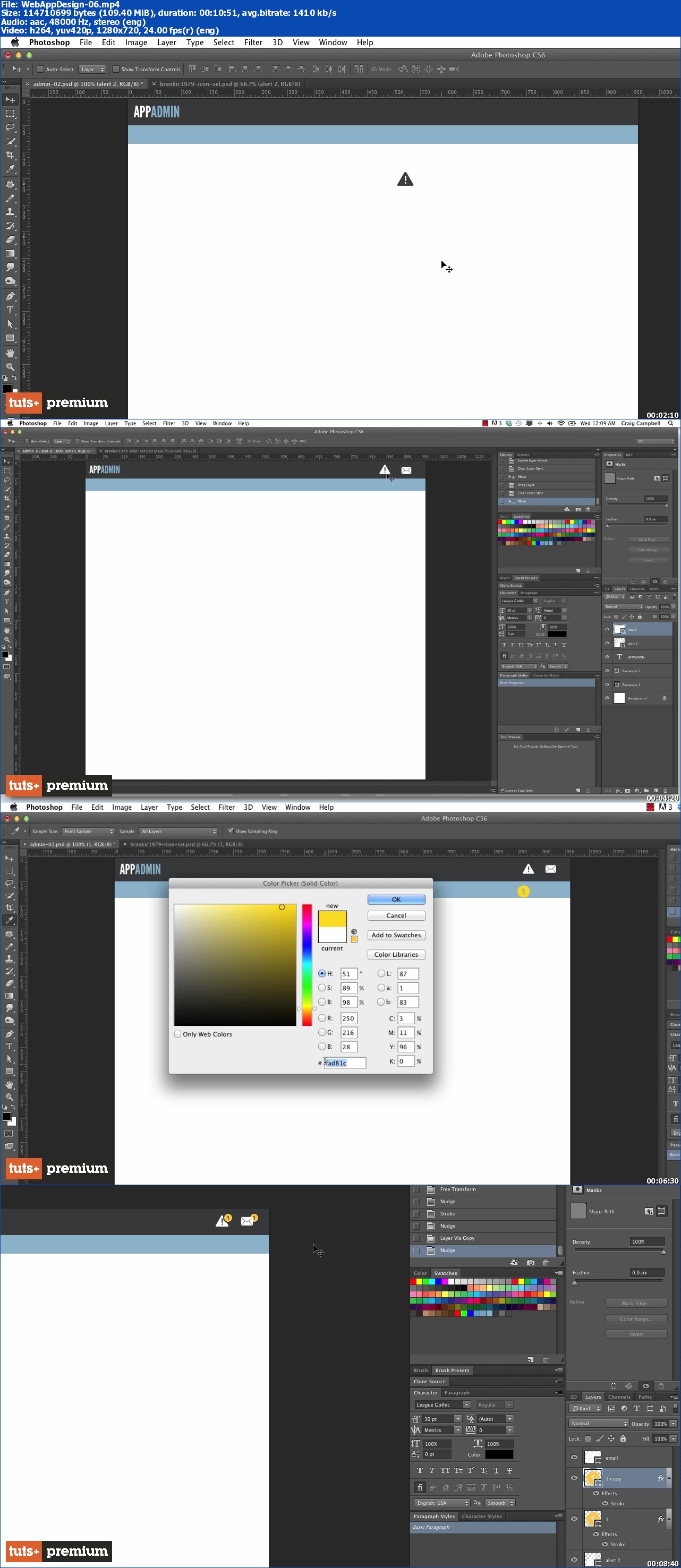The height and width of the screenshot is (1568, 681).
Task: Open the Auto-Select Layer dropdown in the 00:02:10 frame
Action: tap(92, 70)
